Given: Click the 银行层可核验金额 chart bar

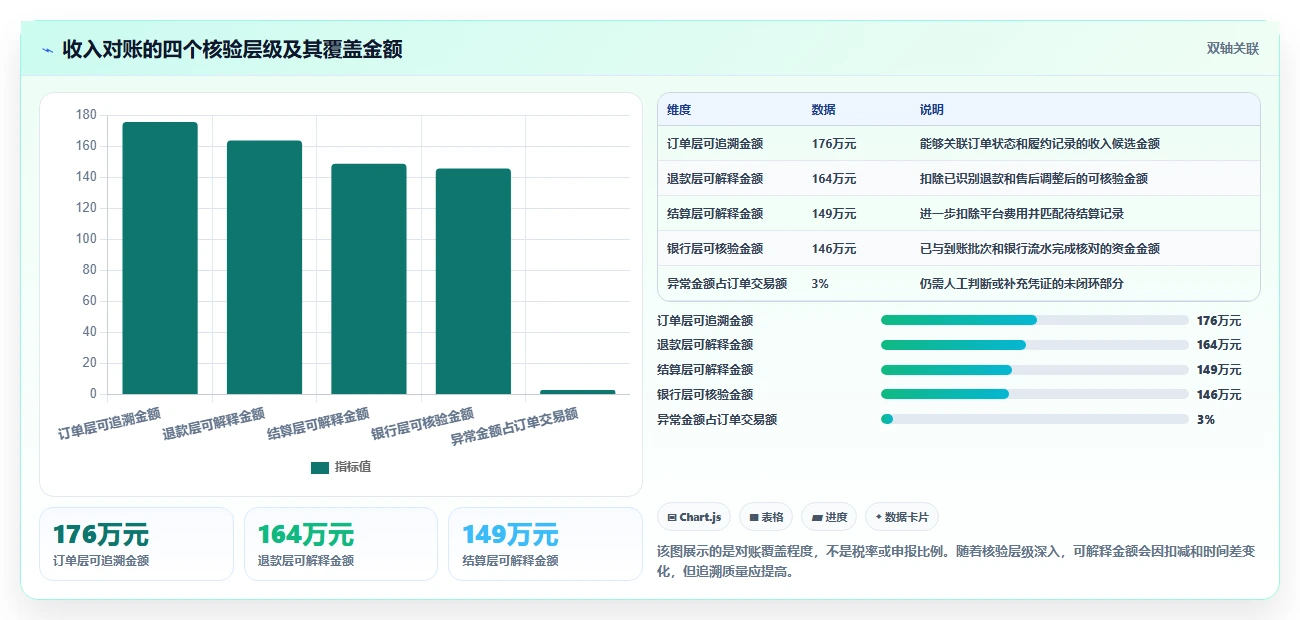Looking at the screenshot, I should tap(473, 281).
